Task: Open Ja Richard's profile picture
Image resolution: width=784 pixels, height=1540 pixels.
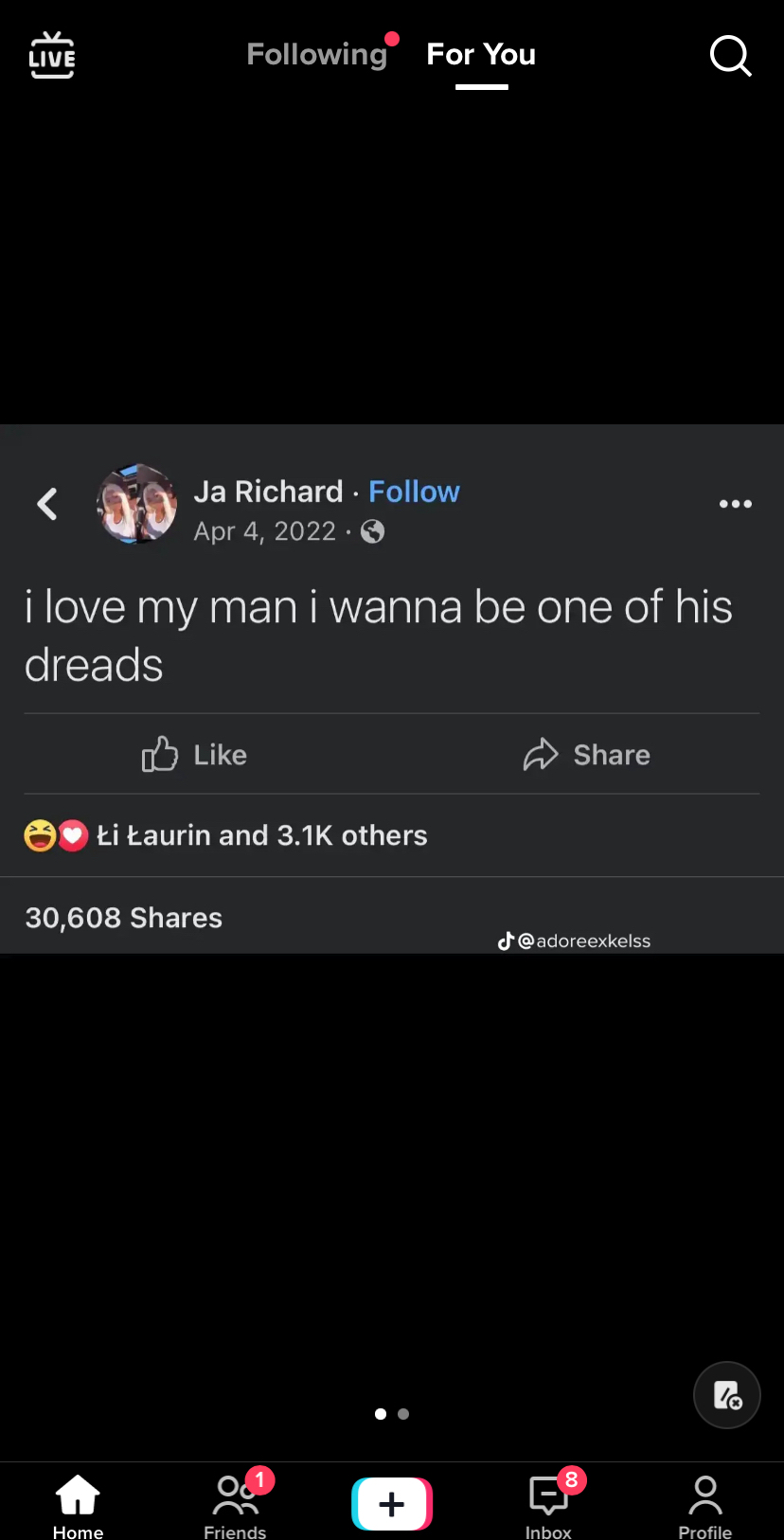Action: point(137,504)
